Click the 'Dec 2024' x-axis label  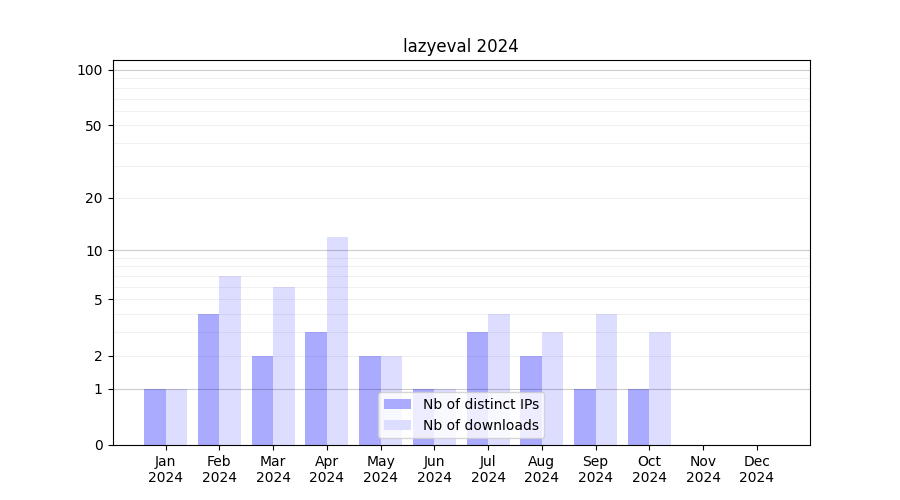point(757,469)
